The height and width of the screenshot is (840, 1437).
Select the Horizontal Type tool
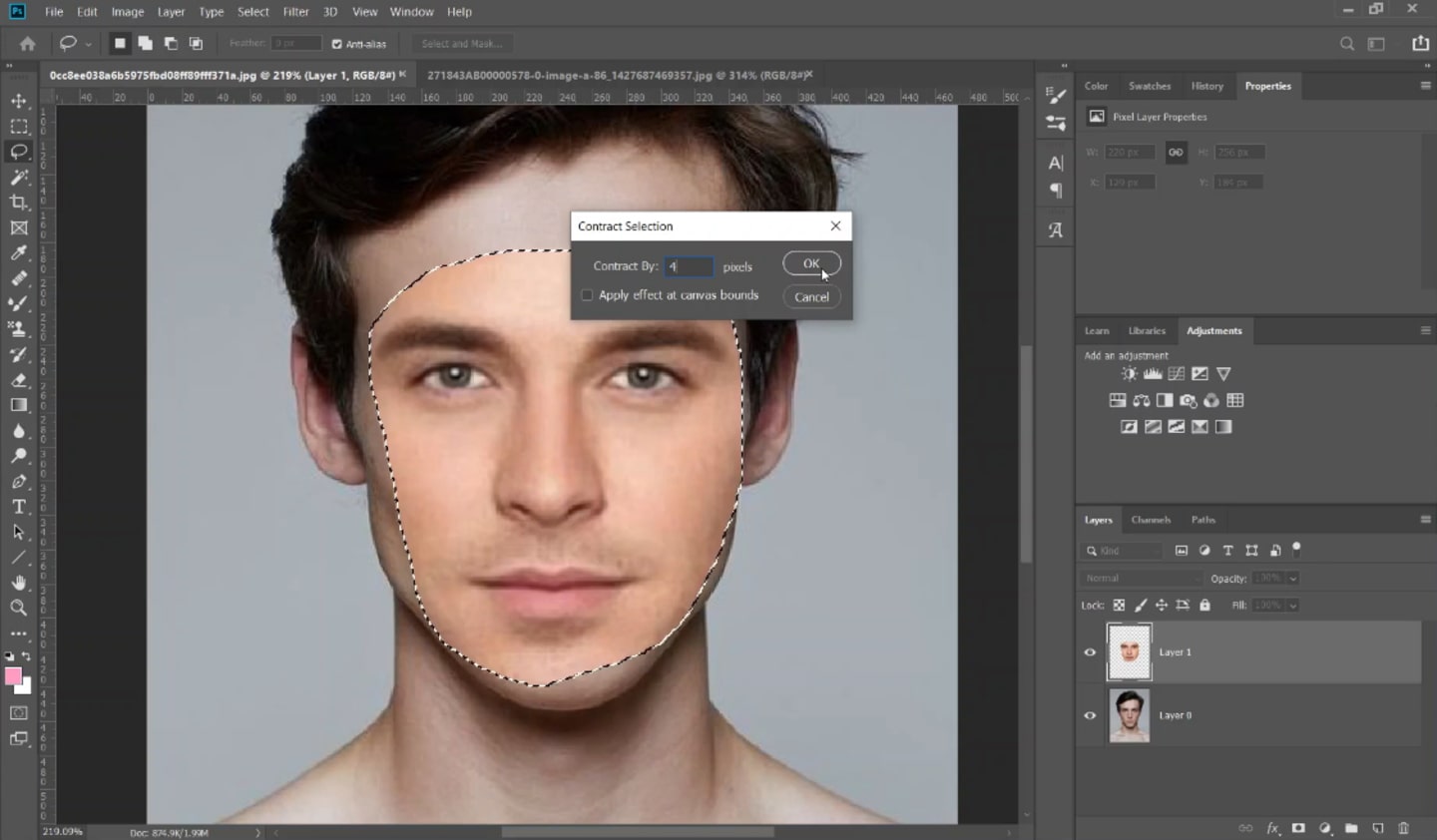pos(18,506)
